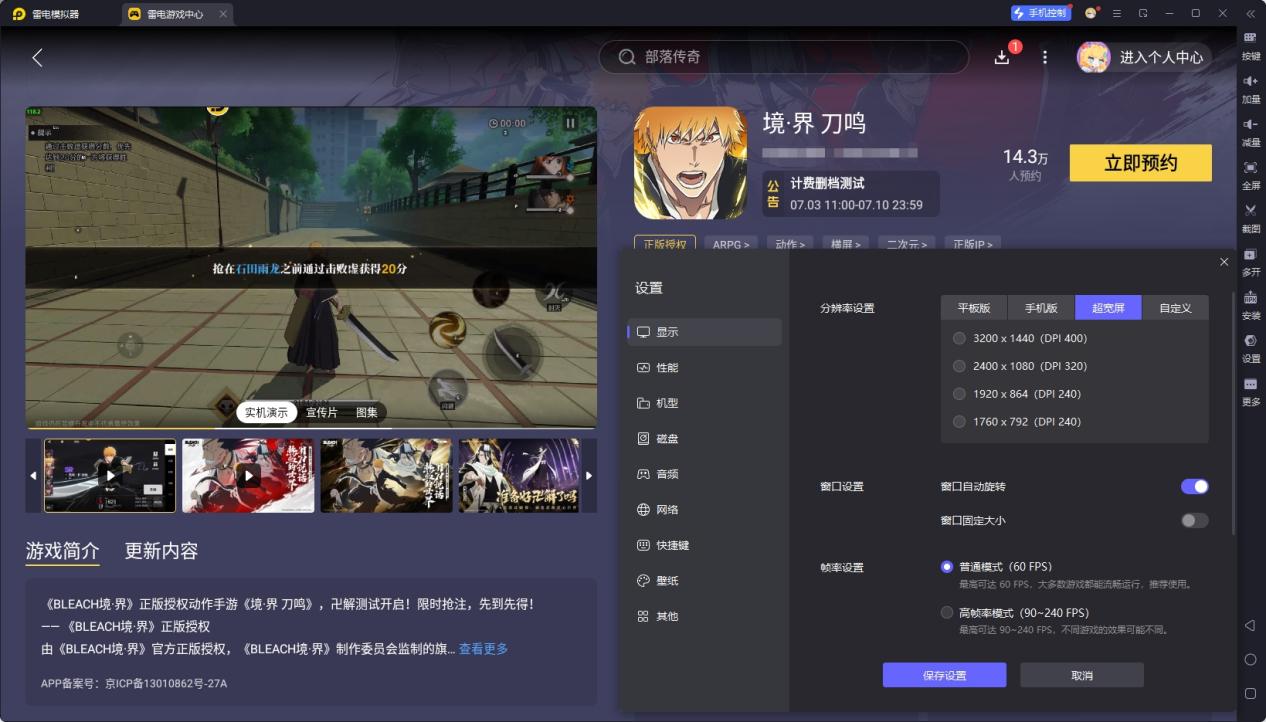Close the 雷电游戏中心 tab
Image resolution: width=1266 pixels, height=722 pixels.
click(x=223, y=14)
